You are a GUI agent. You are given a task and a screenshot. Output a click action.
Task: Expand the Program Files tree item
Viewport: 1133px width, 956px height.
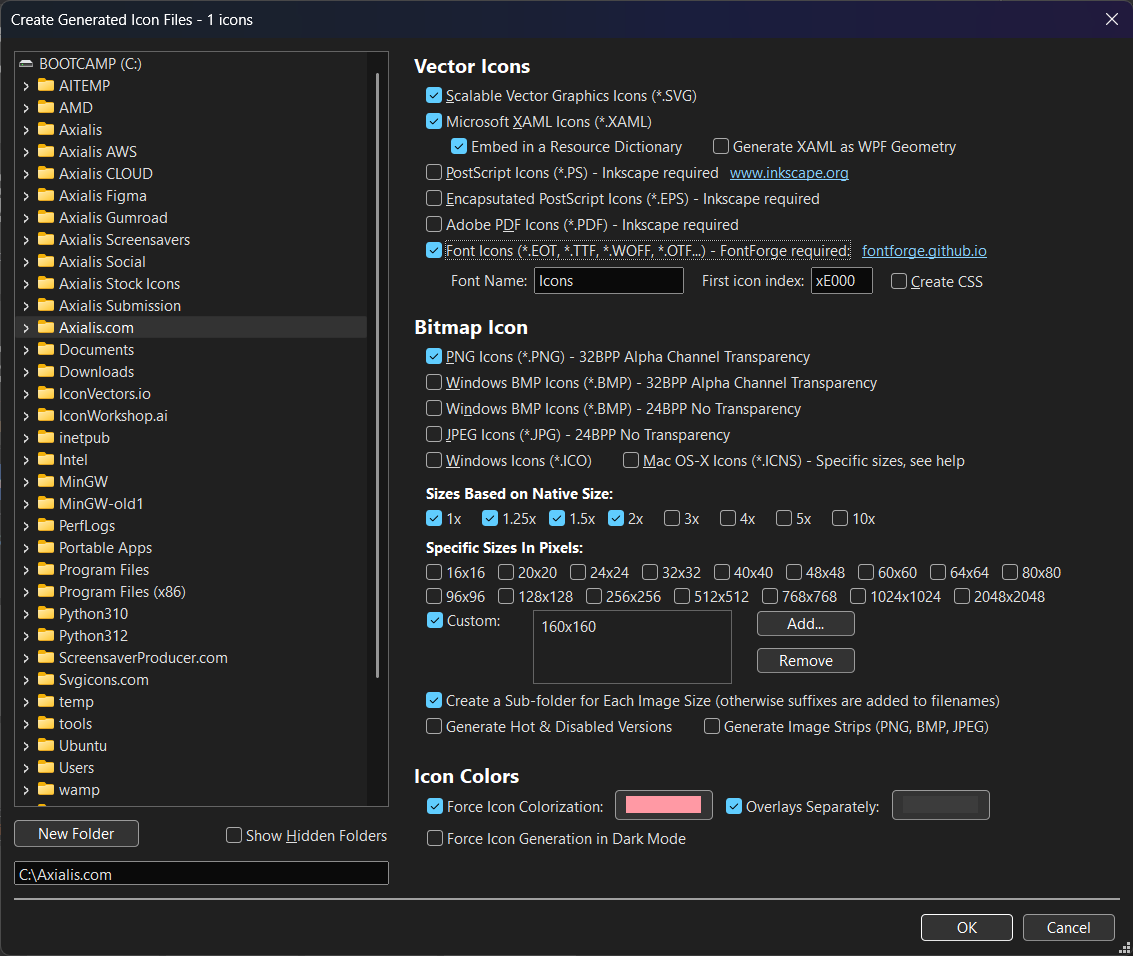tap(25, 569)
